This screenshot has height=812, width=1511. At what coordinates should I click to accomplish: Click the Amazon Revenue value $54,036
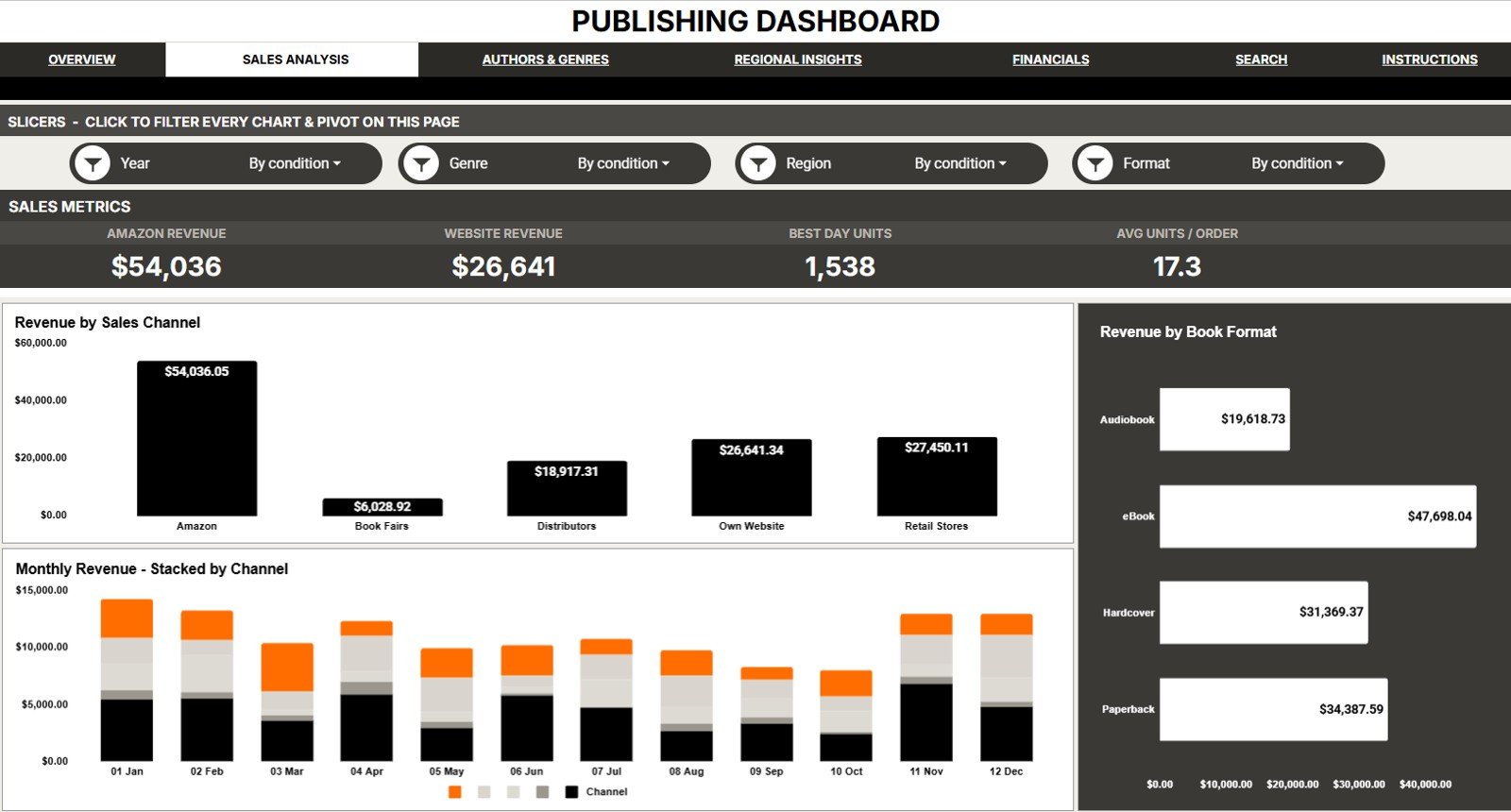pos(166,266)
